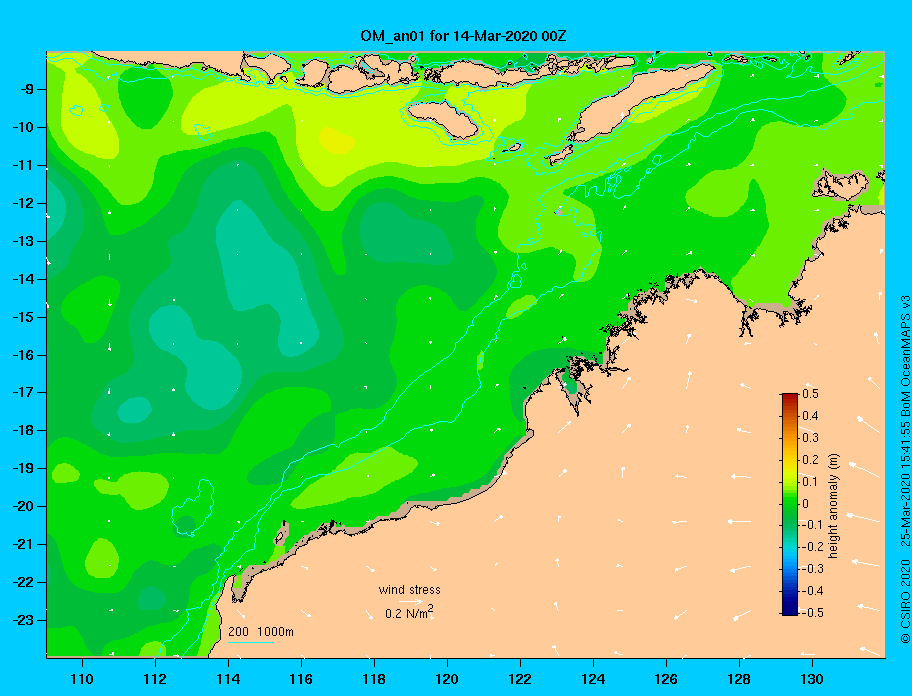Click latitude axis label "-20"
The image size is (912, 696).
click(x=23, y=506)
